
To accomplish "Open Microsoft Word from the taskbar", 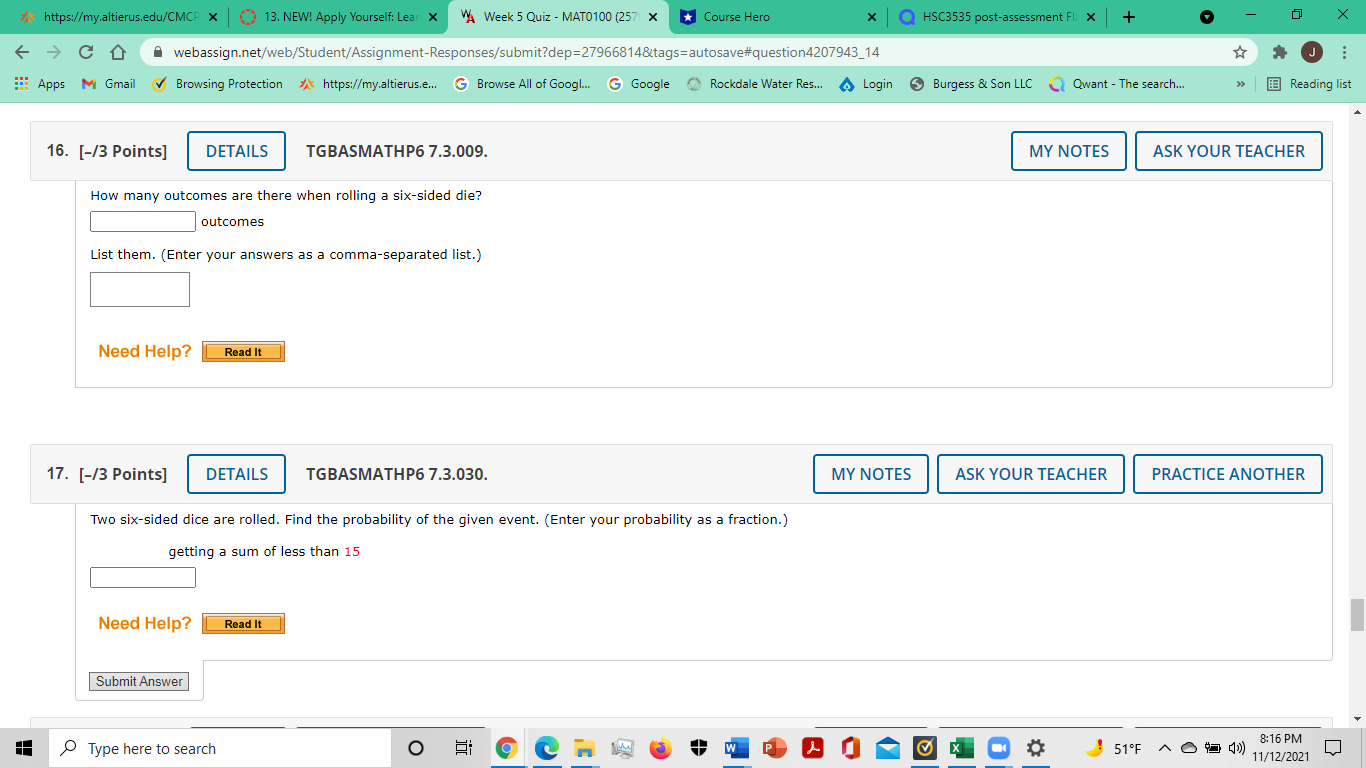I will (736, 748).
